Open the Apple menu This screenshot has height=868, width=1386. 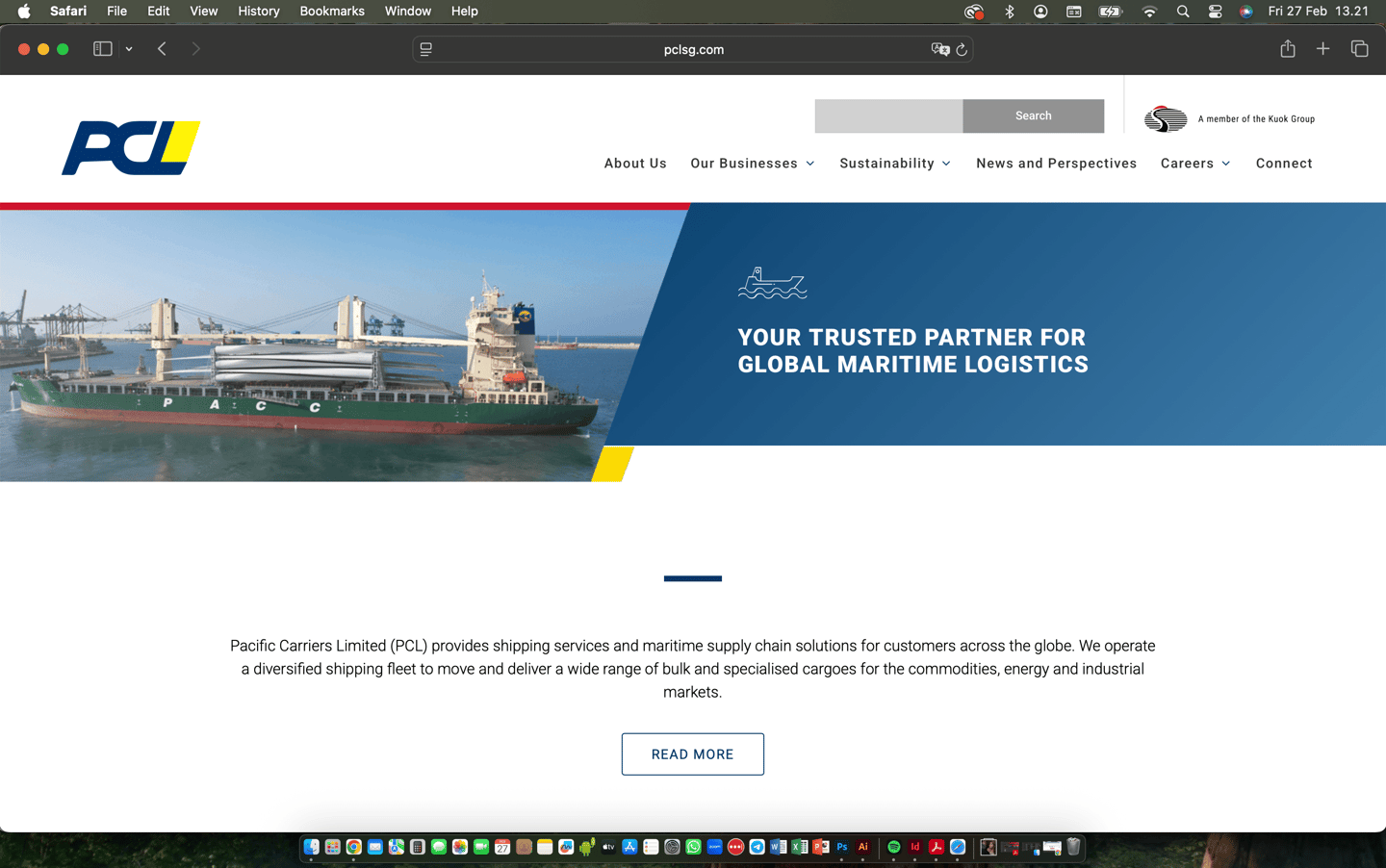(24, 12)
